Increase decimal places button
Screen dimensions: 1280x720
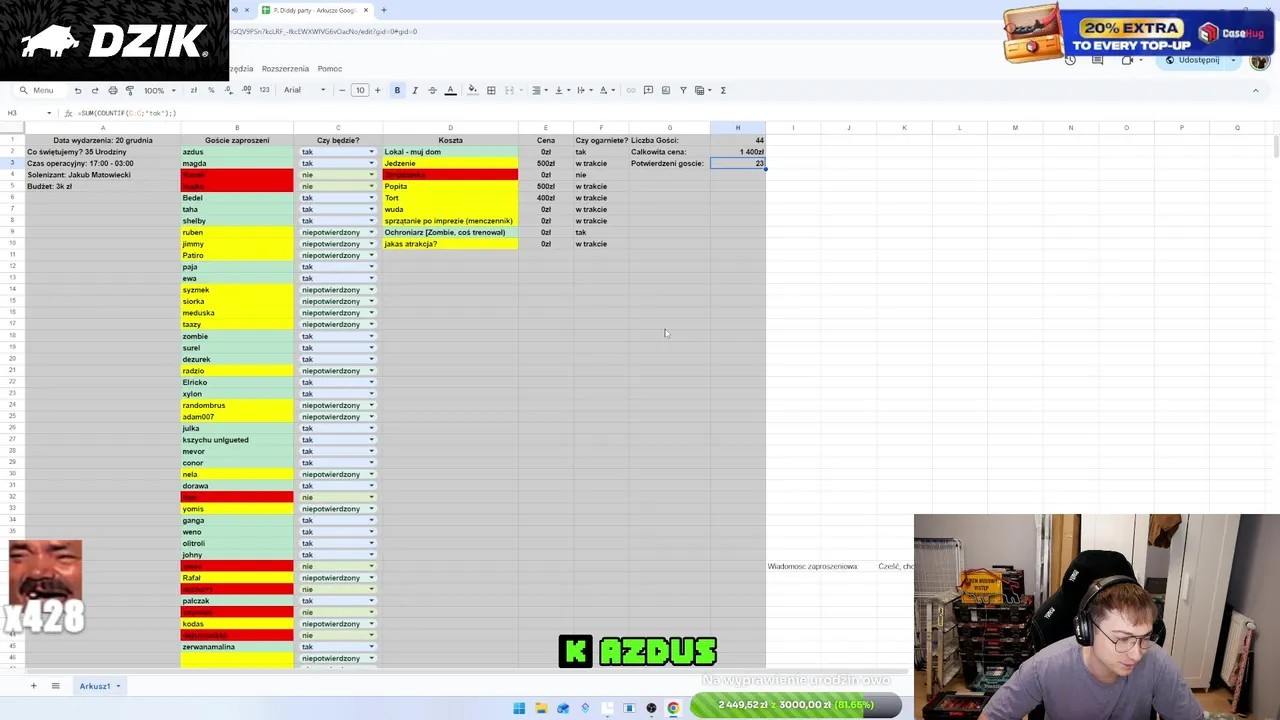246,90
